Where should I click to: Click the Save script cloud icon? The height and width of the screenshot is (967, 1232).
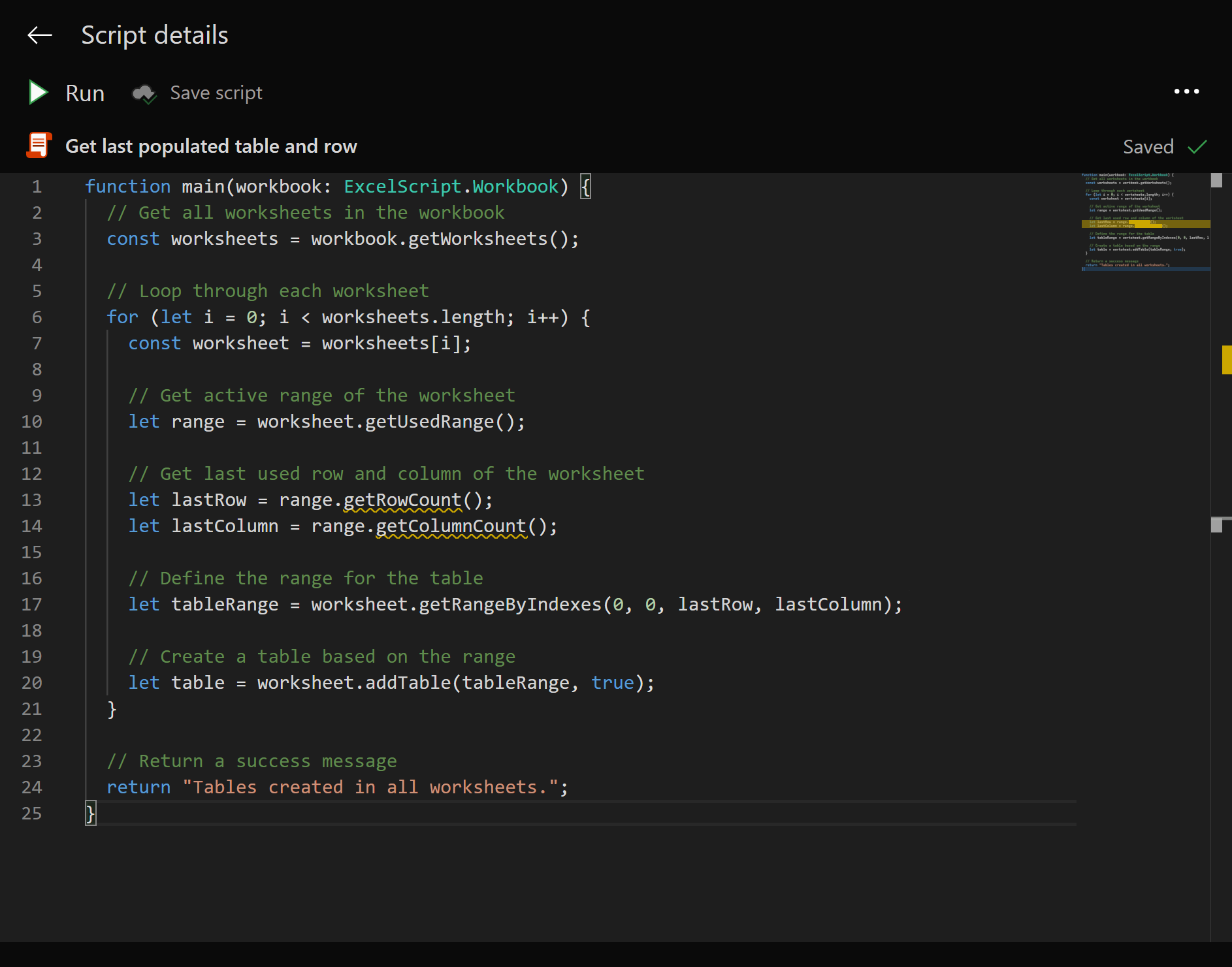[144, 94]
